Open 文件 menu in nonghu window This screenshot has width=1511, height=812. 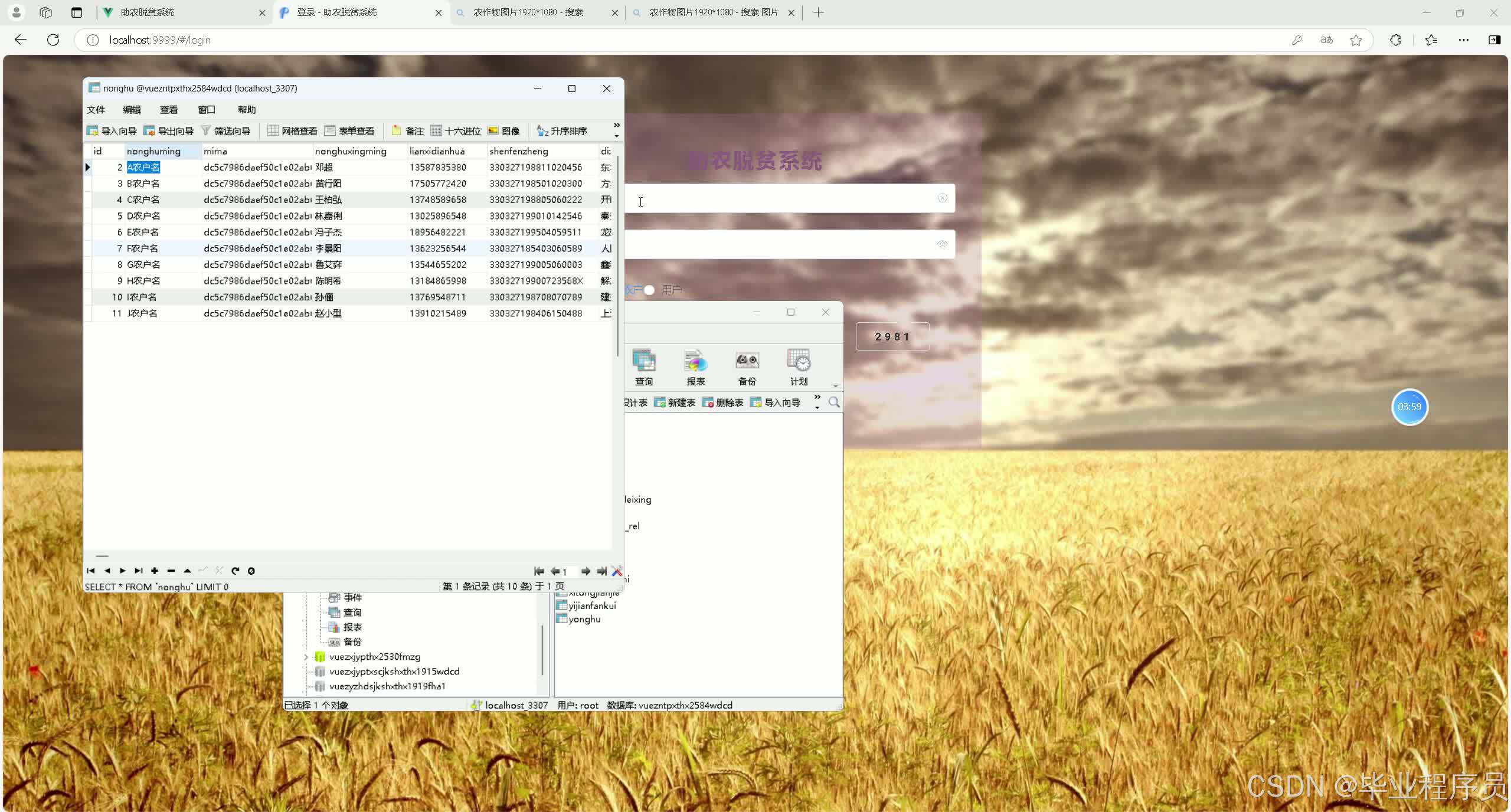click(x=96, y=110)
